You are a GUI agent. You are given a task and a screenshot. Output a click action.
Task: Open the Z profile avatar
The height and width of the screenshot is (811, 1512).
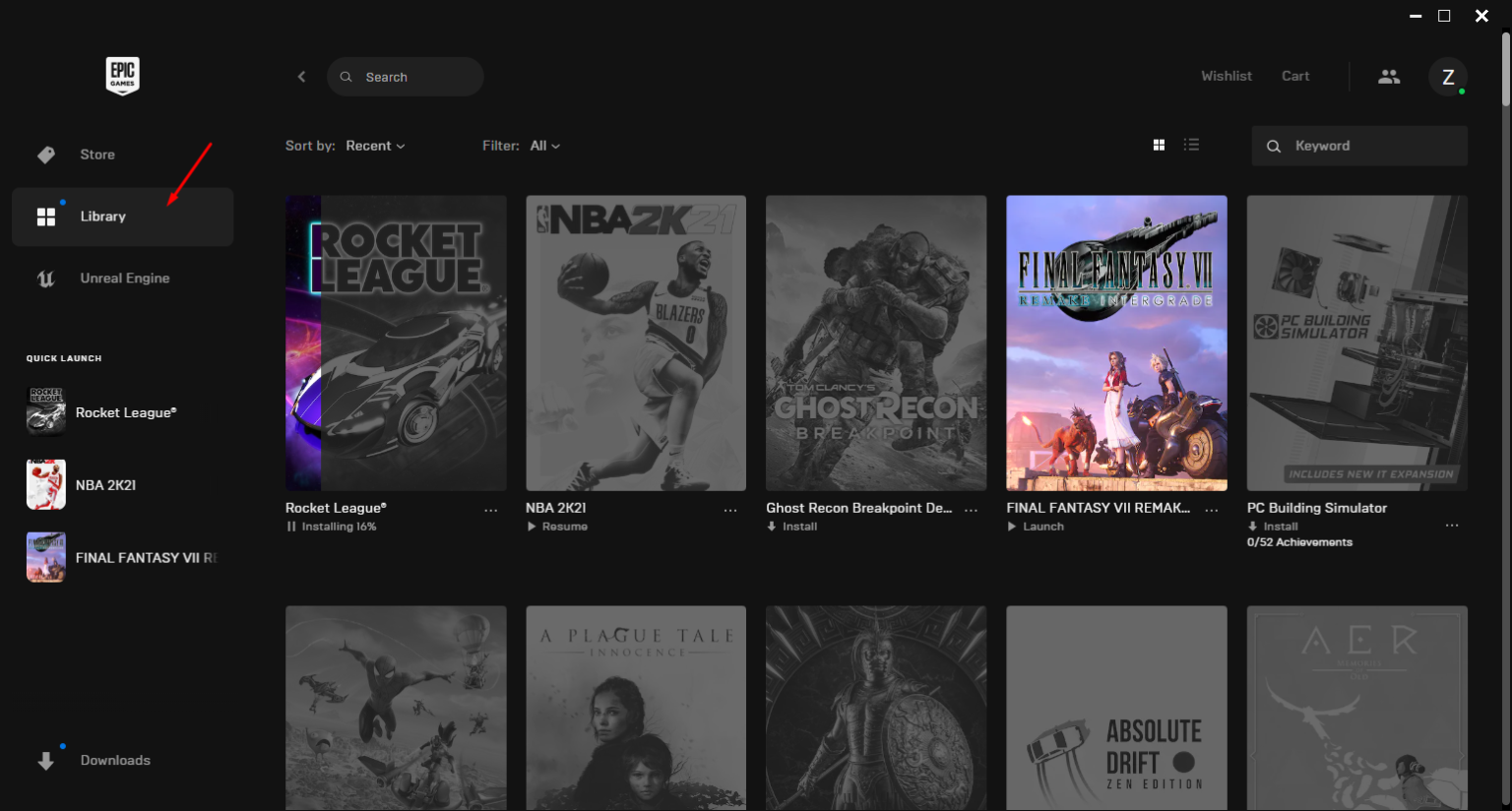tap(1448, 77)
